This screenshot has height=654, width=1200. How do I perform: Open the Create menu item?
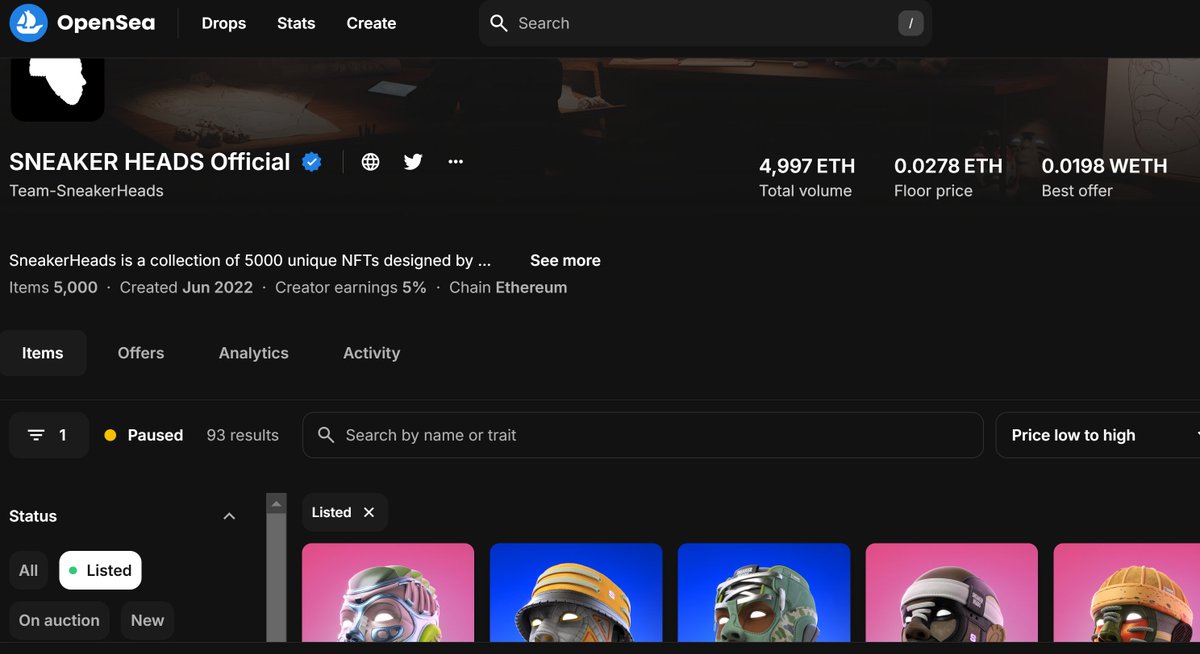tap(371, 23)
